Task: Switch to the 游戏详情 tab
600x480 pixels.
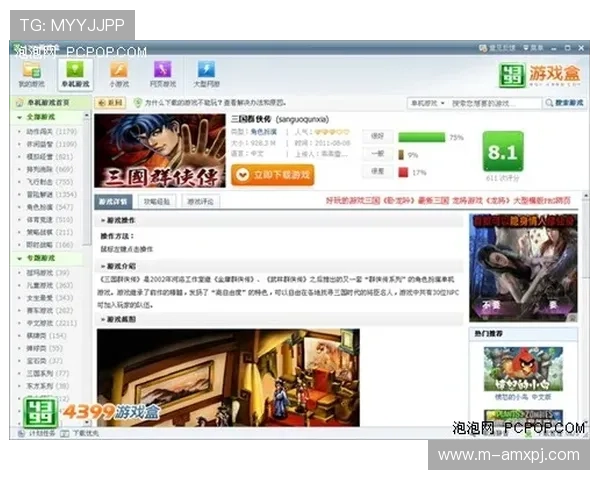Action: point(113,201)
